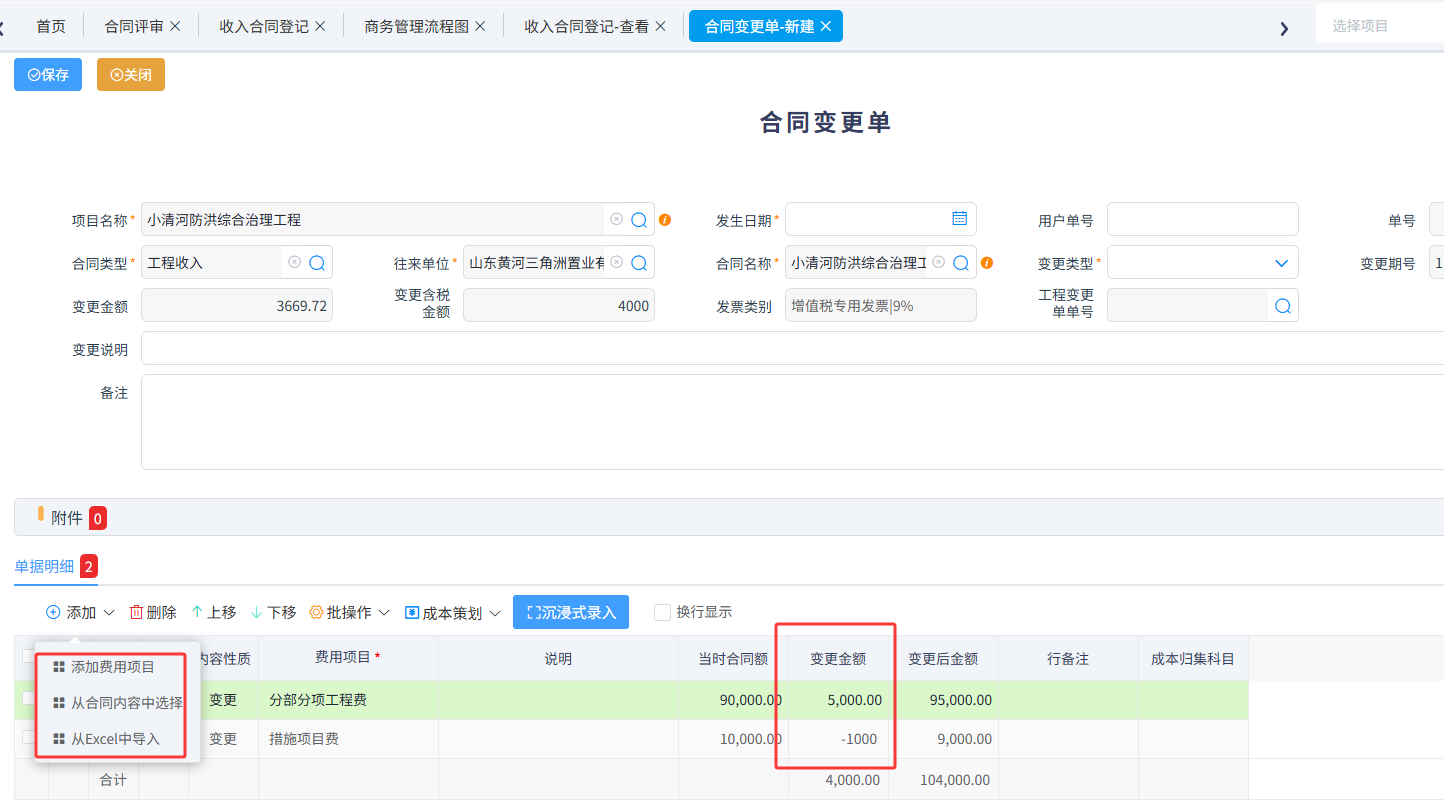This screenshot has width=1444, height=812.
Task: Close the active 合同变更单-新建 tab
Action: pos(826,27)
